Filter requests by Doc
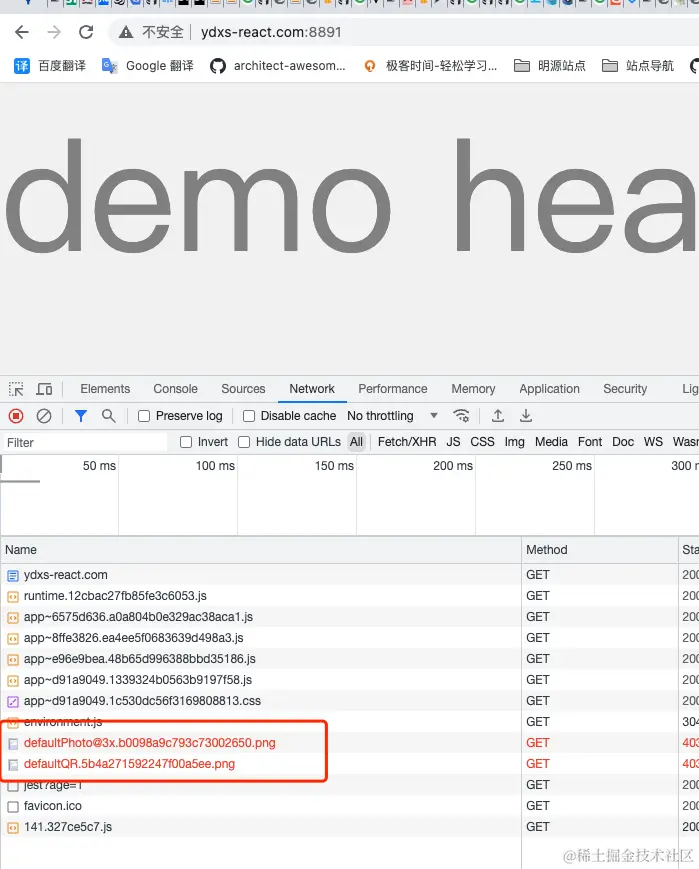 coord(623,442)
